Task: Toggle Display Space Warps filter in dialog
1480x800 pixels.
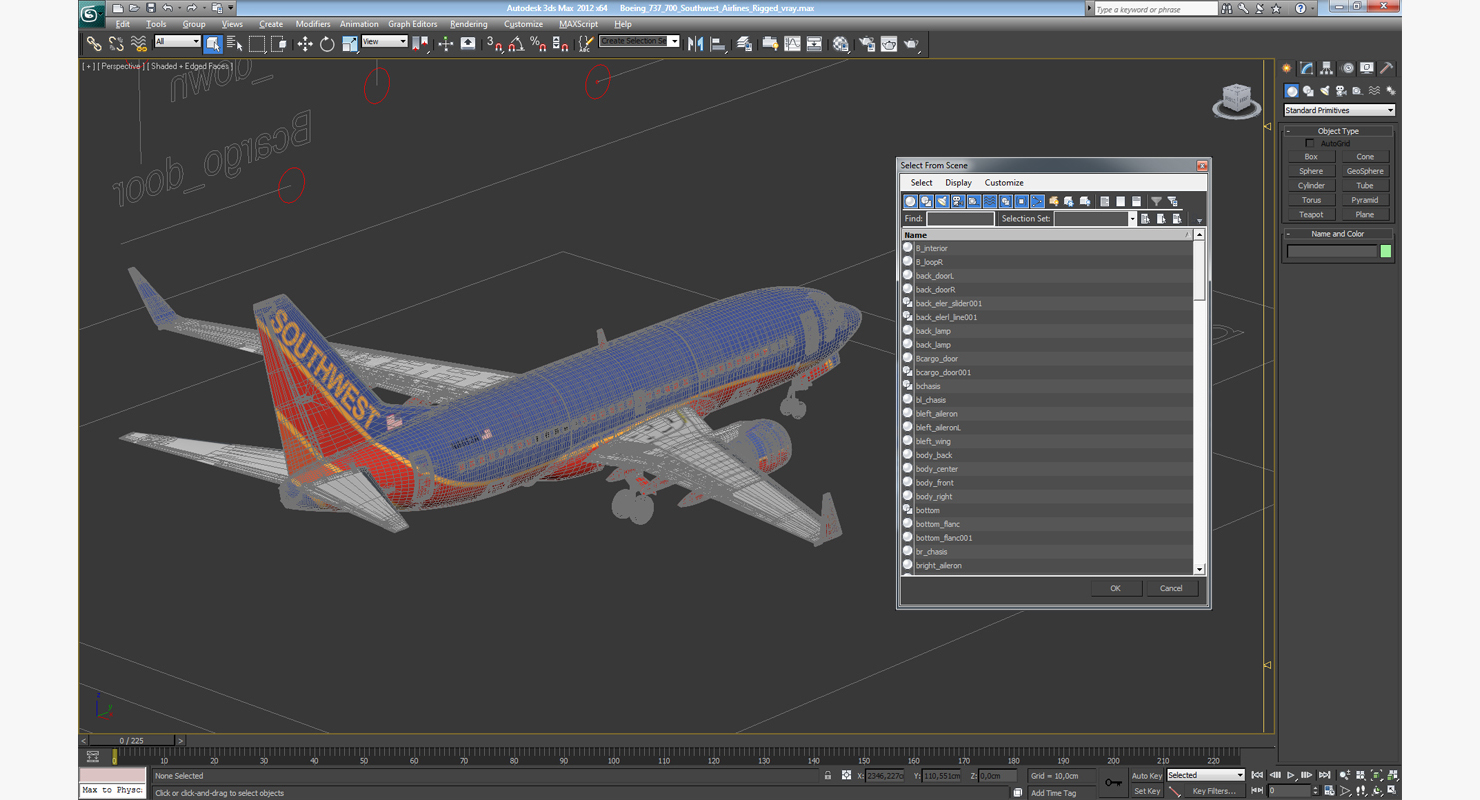Action: click(x=990, y=201)
